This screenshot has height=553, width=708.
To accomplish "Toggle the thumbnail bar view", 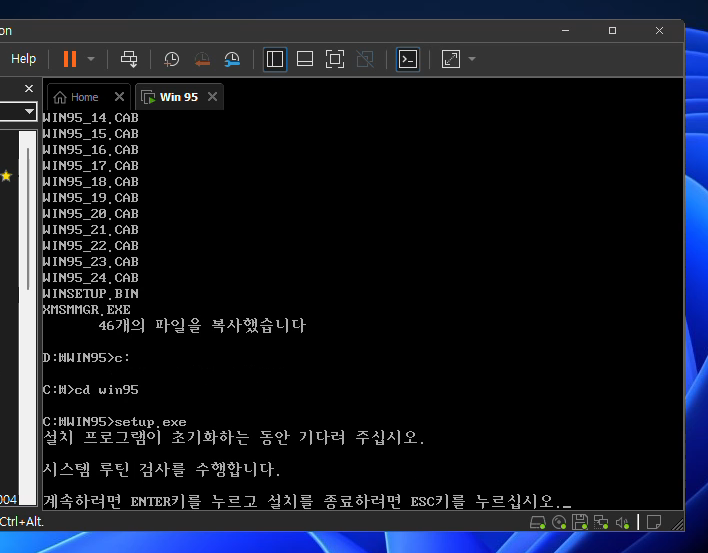I will [x=305, y=59].
